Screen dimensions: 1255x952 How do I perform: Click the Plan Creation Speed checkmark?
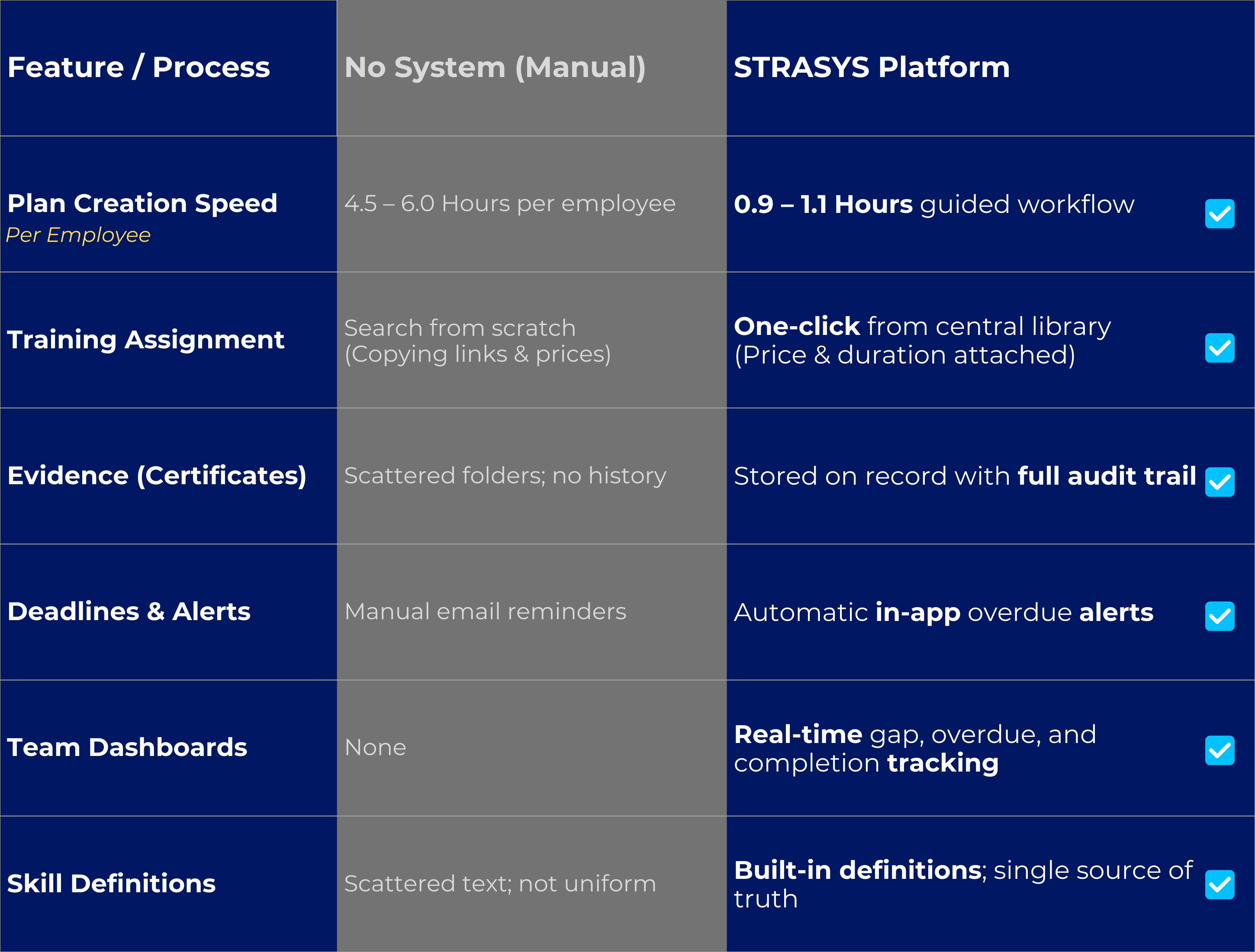(x=1219, y=214)
